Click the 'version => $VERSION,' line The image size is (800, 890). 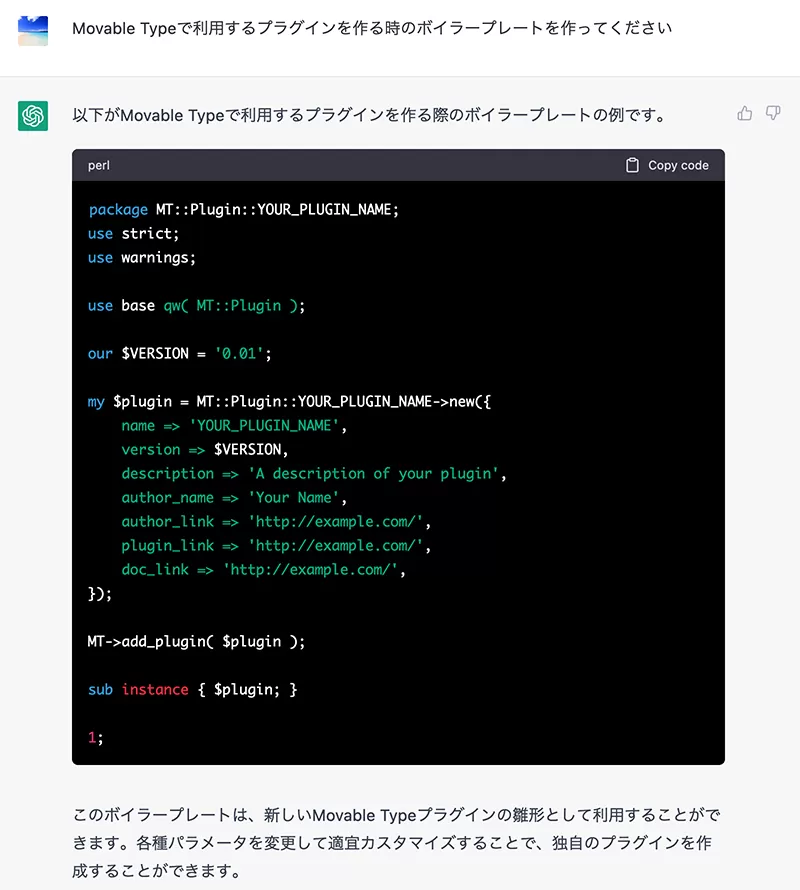click(x=205, y=450)
